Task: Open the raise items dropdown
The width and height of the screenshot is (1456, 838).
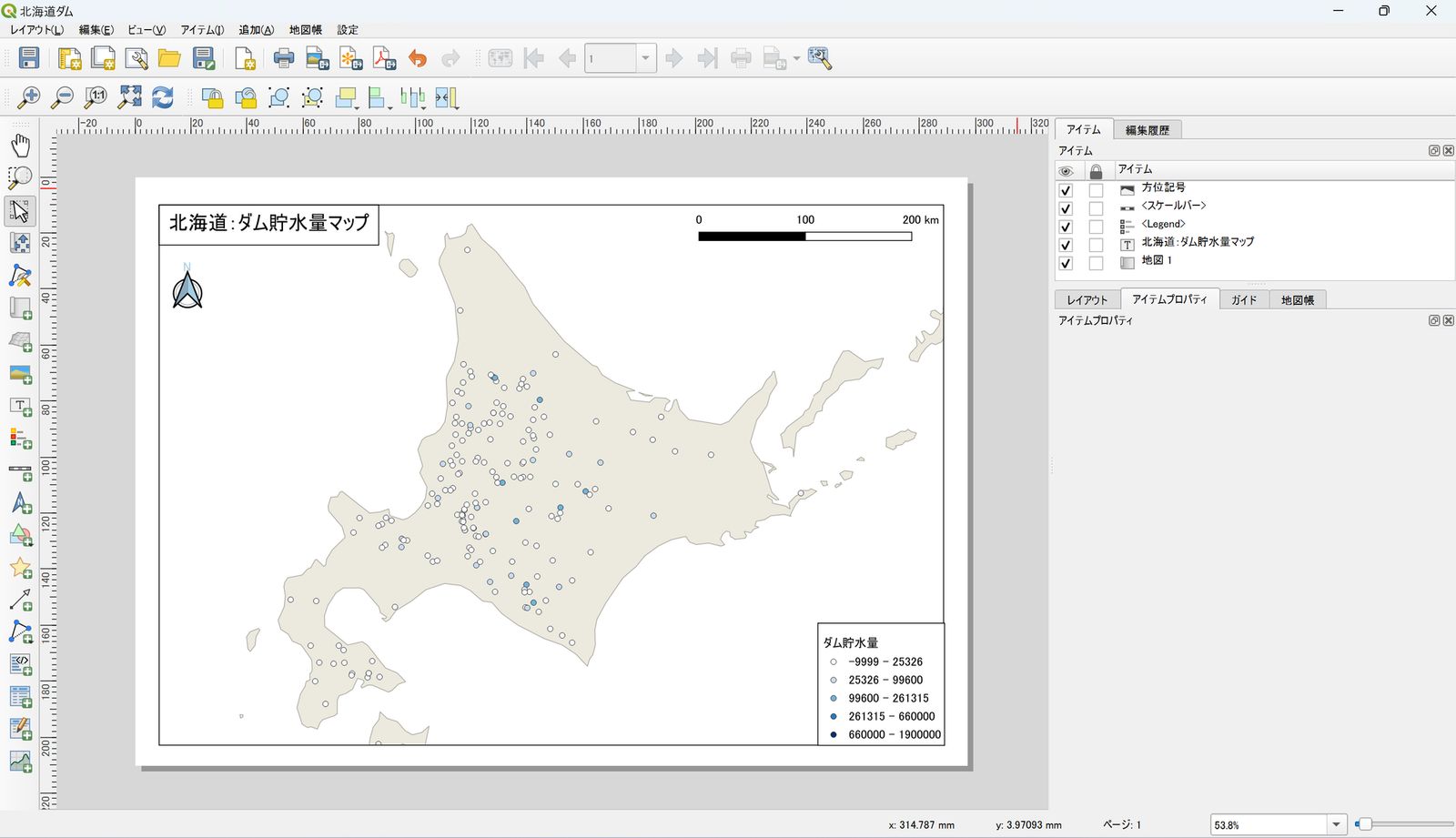Action: click(346, 97)
